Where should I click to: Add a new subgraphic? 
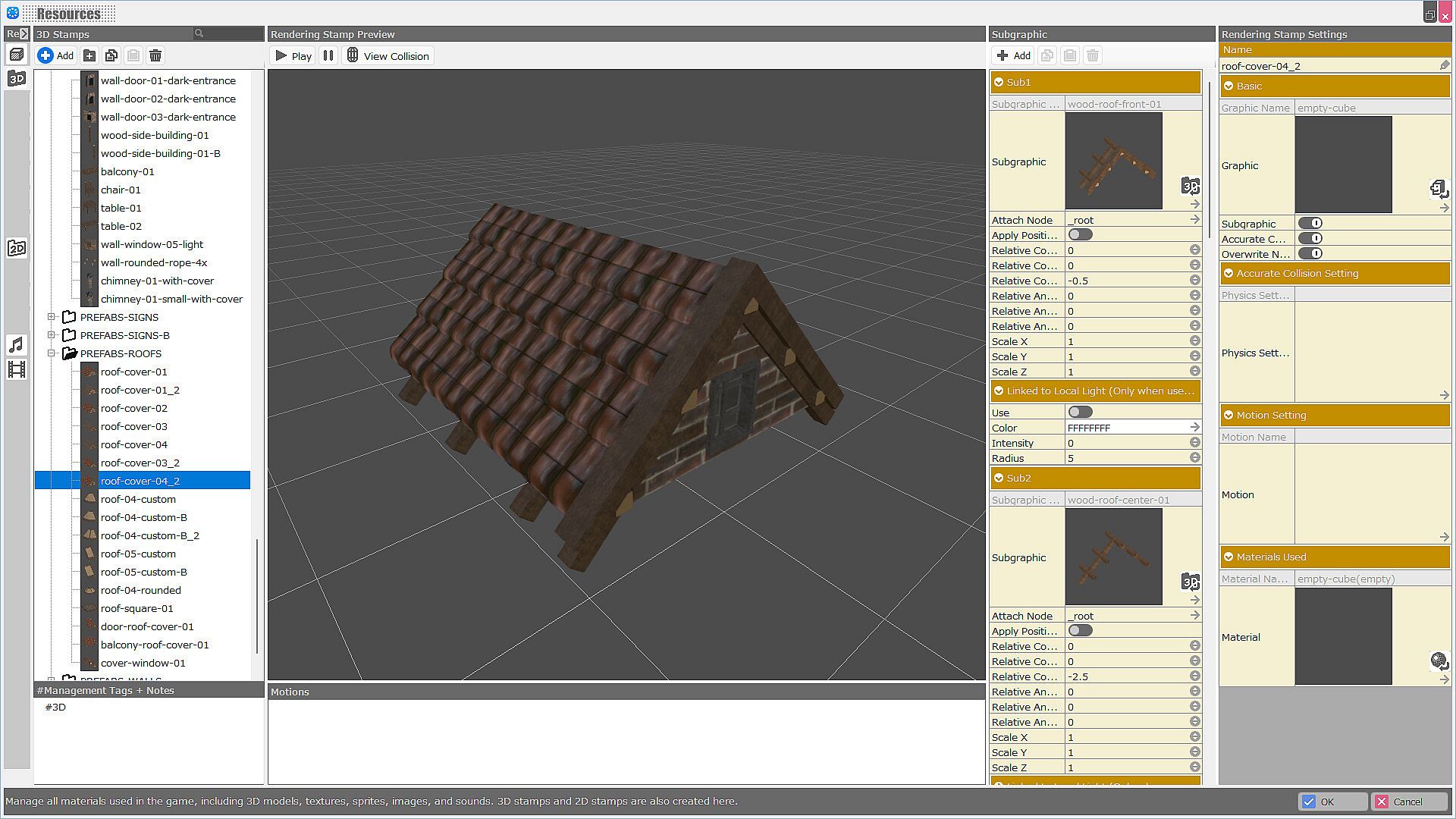(x=1013, y=55)
